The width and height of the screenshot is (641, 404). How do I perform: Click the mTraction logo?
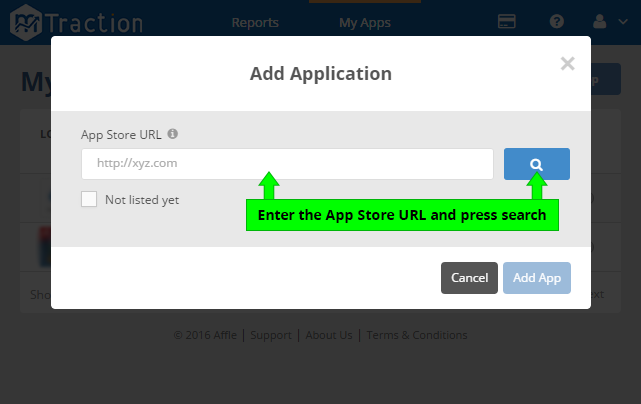pyautogui.click(x=77, y=22)
